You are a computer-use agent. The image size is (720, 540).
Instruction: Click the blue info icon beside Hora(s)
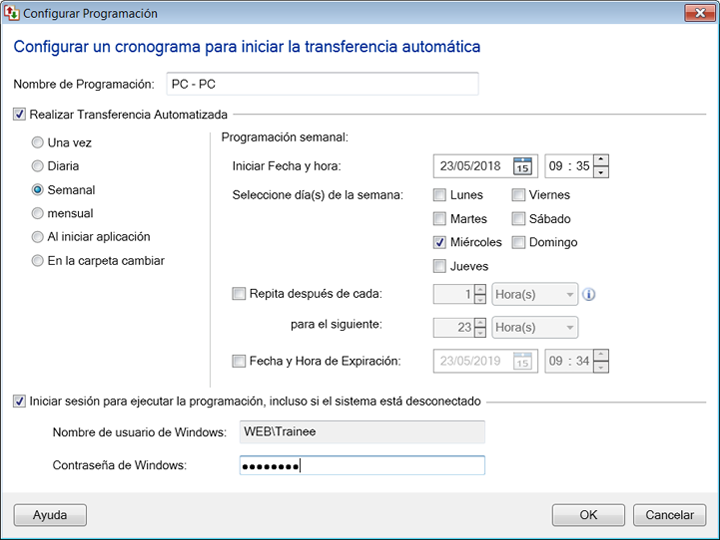588,295
